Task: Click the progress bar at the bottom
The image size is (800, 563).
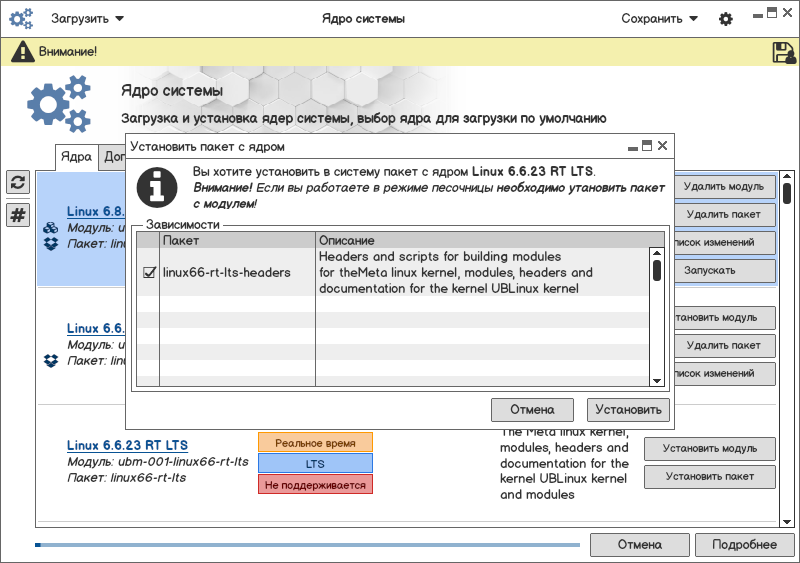Action: click(x=307, y=545)
